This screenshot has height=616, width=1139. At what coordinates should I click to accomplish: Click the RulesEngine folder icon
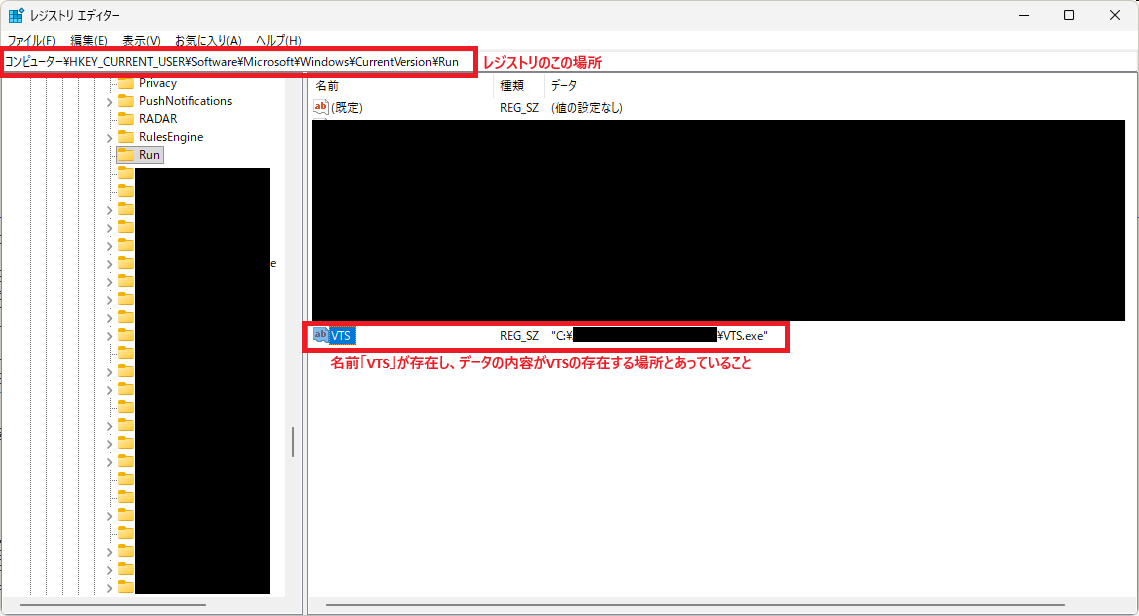[126, 137]
